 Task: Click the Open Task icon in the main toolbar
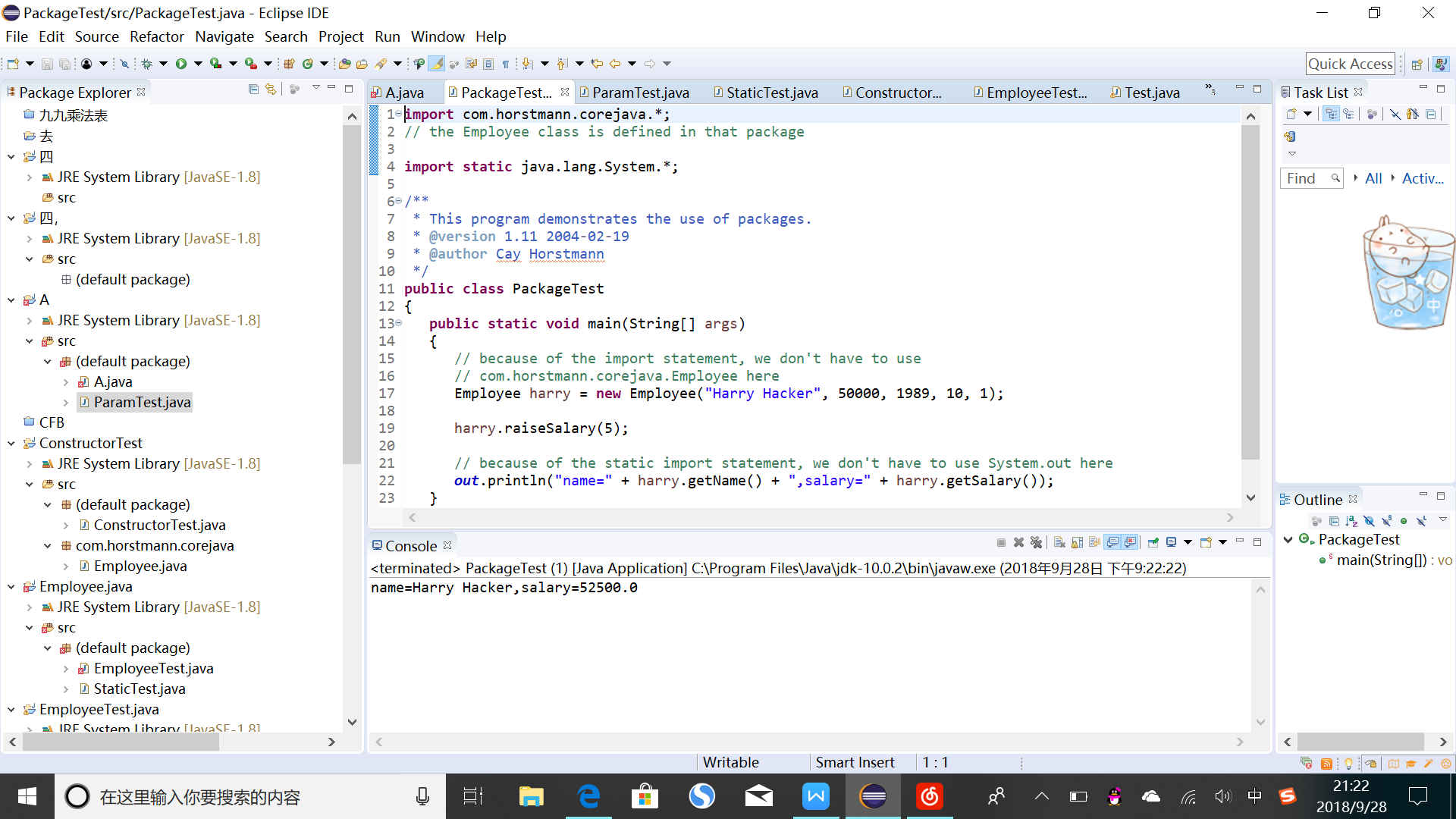(362, 64)
